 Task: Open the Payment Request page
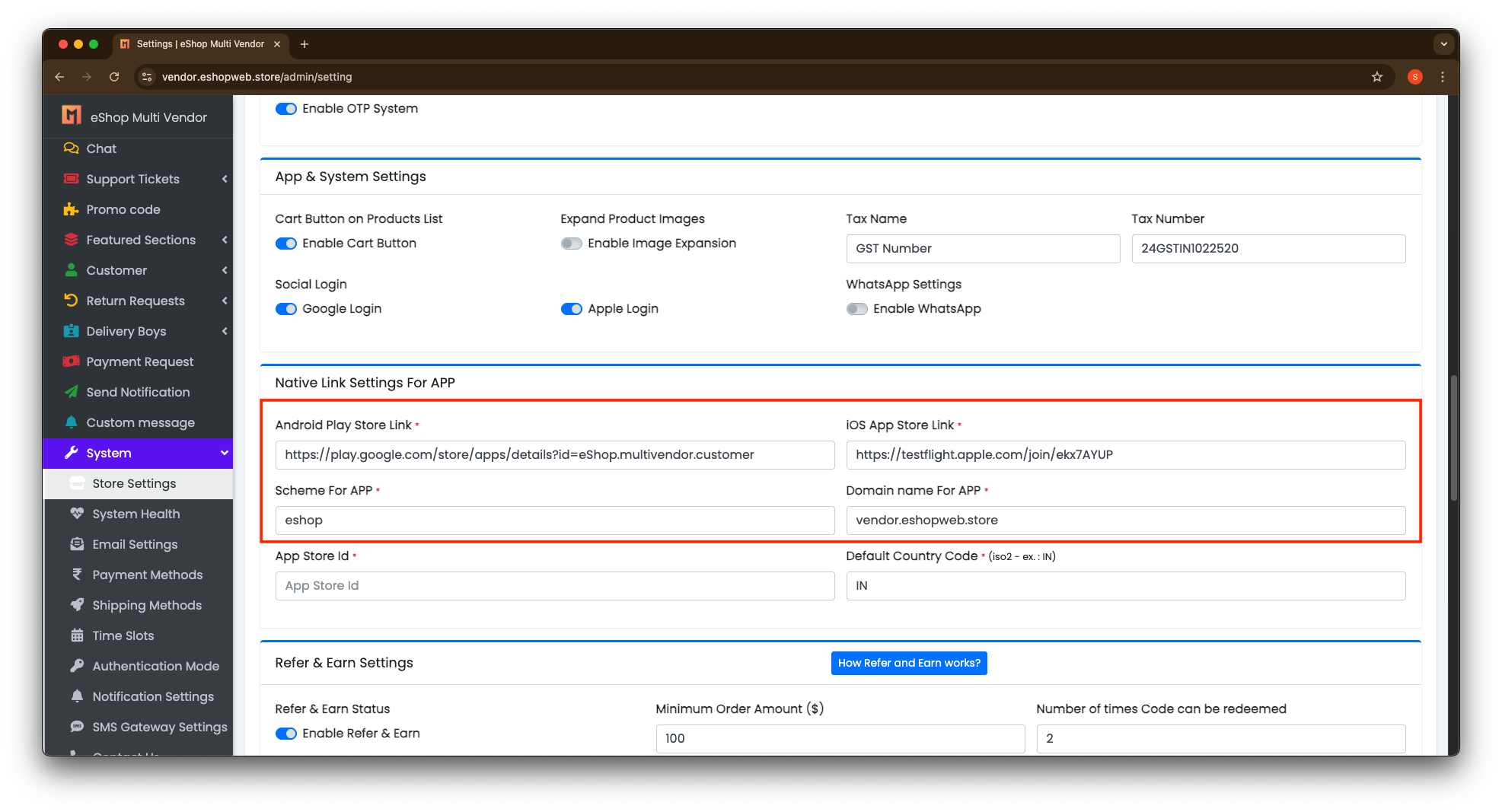[x=138, y=361]
